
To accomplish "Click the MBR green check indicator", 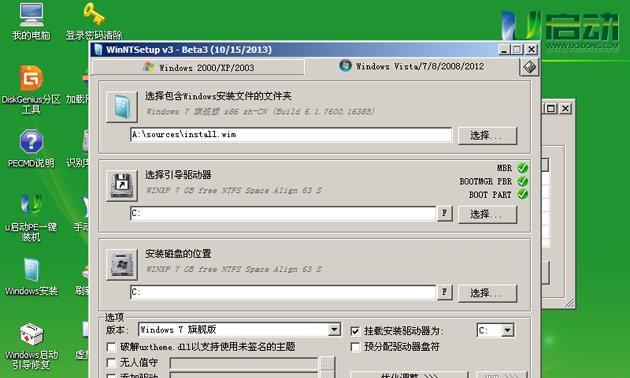I will pyautogui.click(x=522, y=168).
